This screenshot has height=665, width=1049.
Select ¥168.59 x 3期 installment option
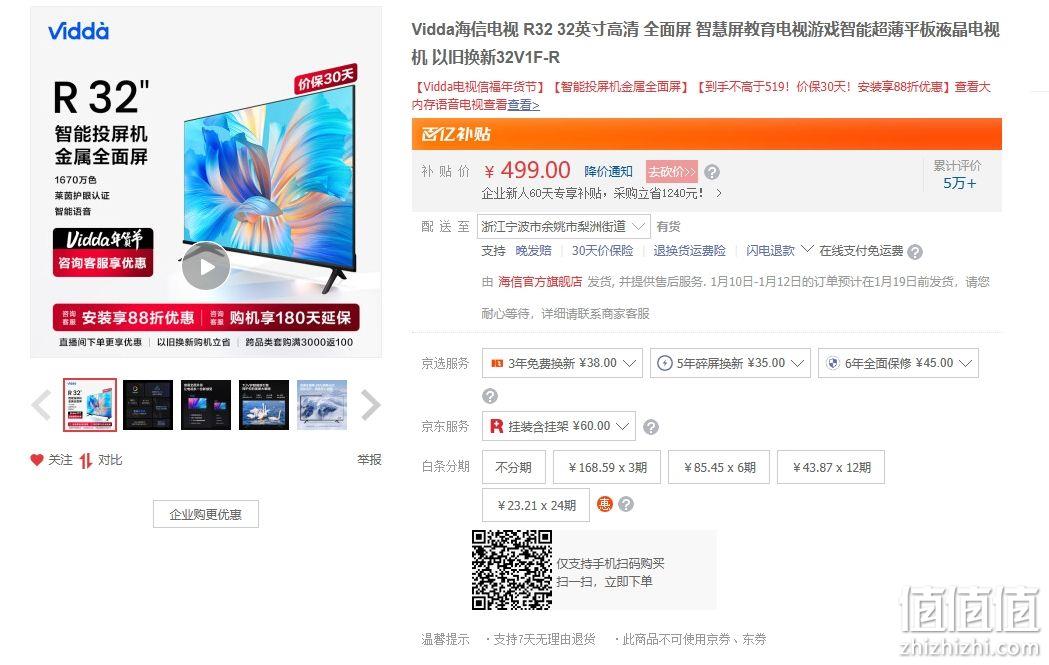point(607,467)
